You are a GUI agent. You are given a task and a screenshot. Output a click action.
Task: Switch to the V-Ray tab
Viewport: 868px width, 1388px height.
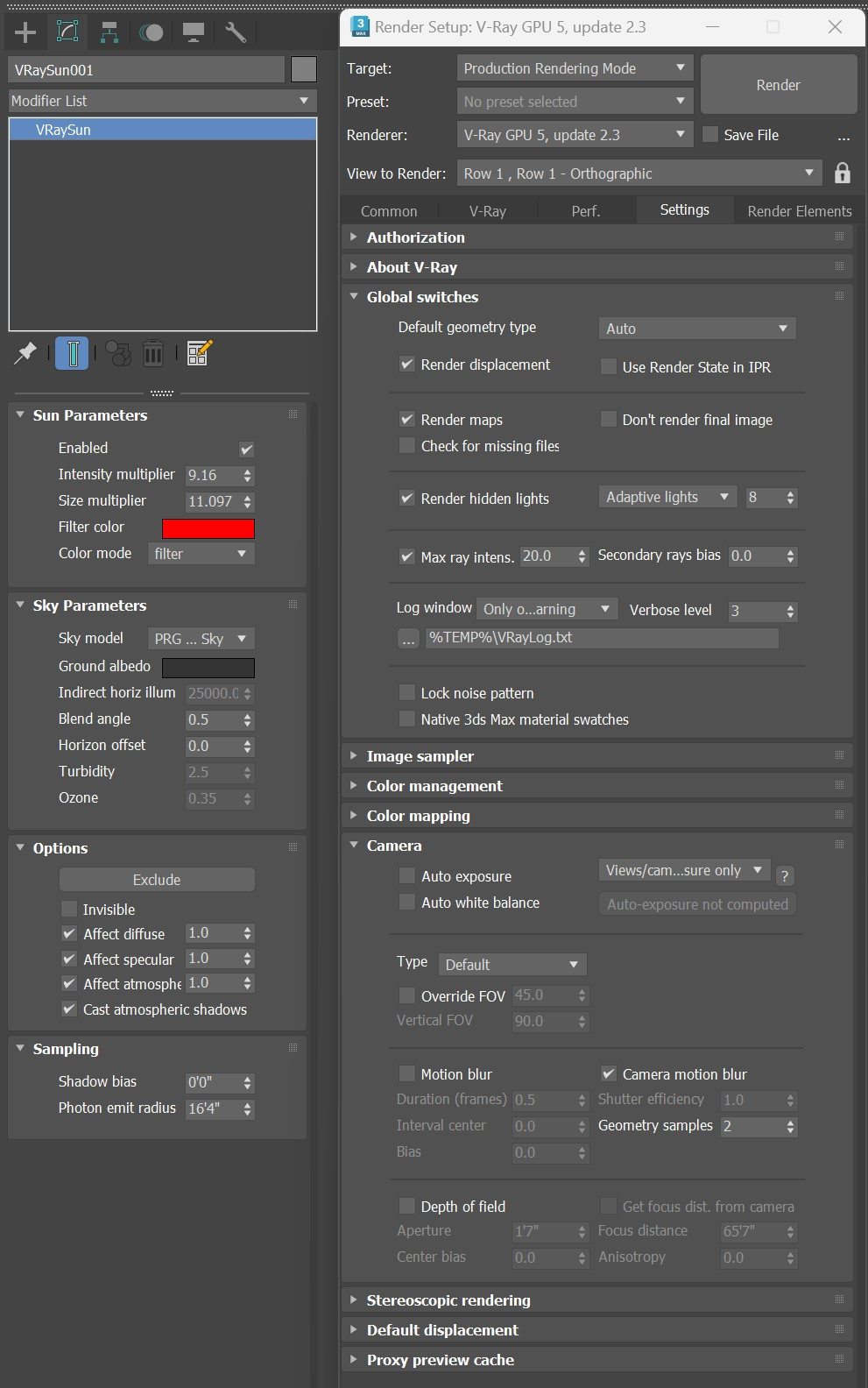click(x=488, y=211)
